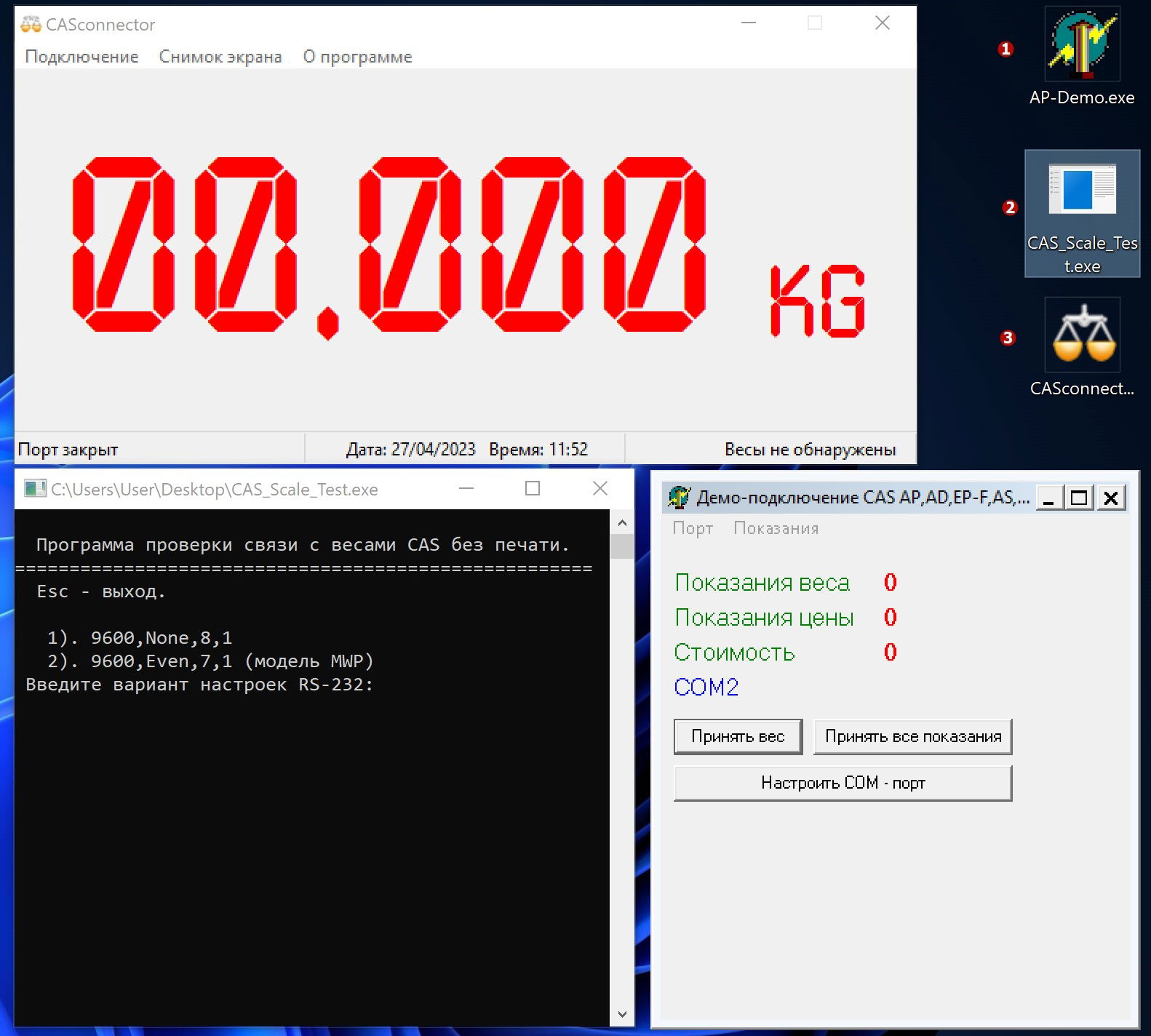Click the Demo-connection window title bar icon

(x=679, y=498)
